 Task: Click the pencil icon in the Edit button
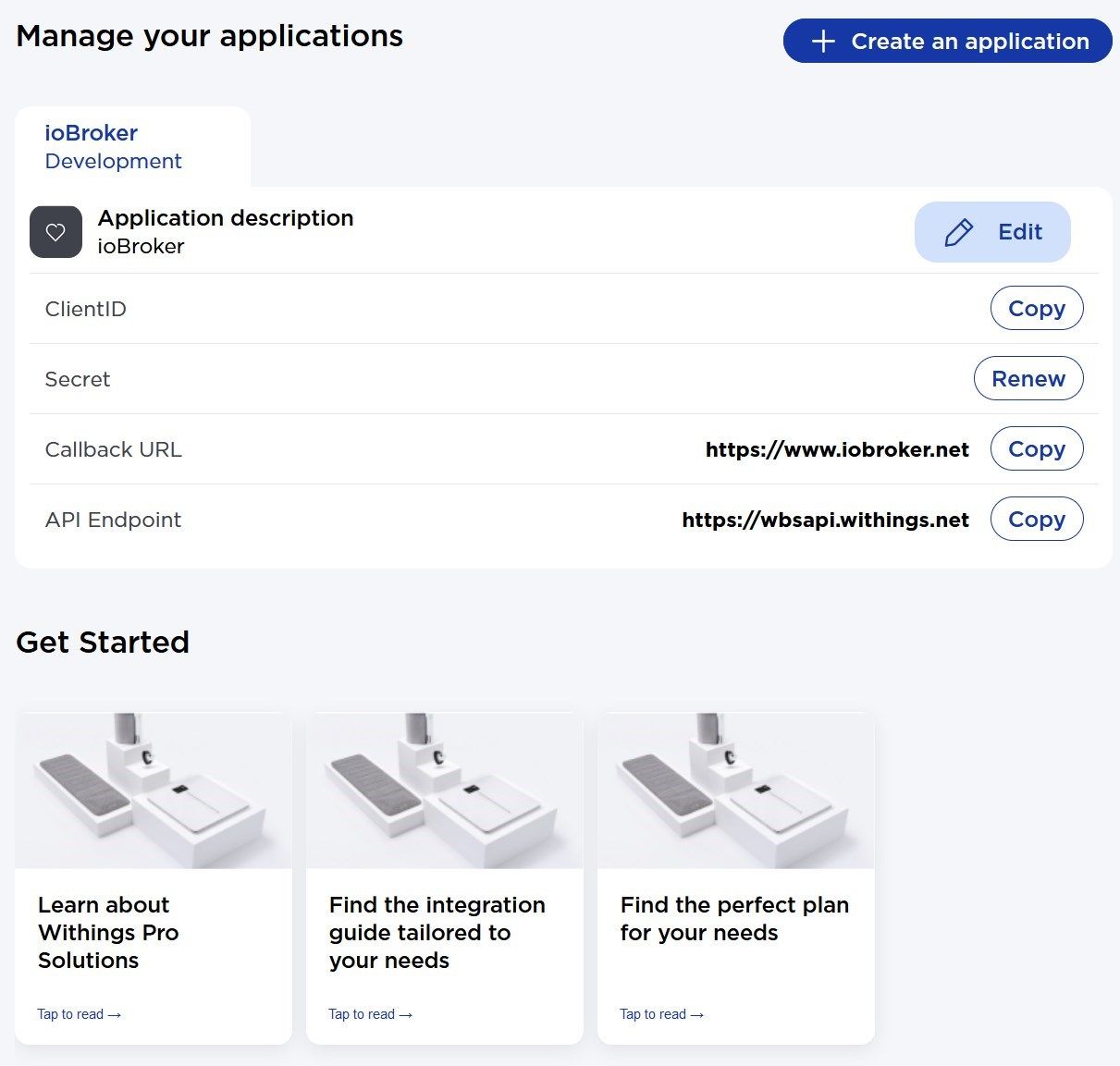pyautogui.click(x=958, y=232)
